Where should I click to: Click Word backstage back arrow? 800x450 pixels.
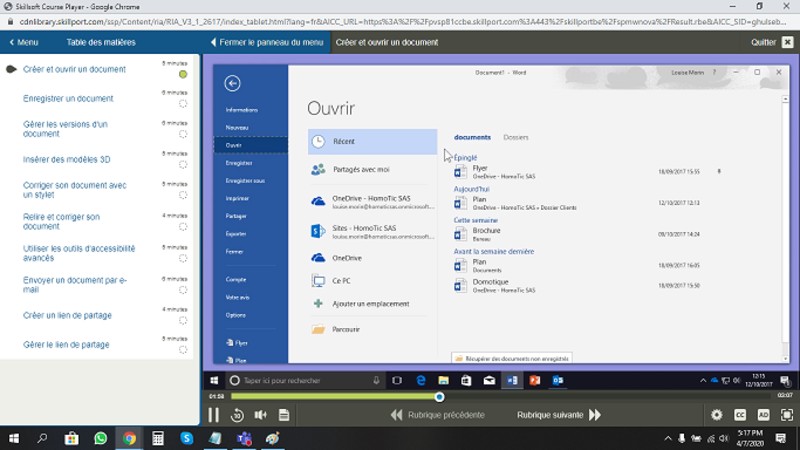[x=232, y=83]
